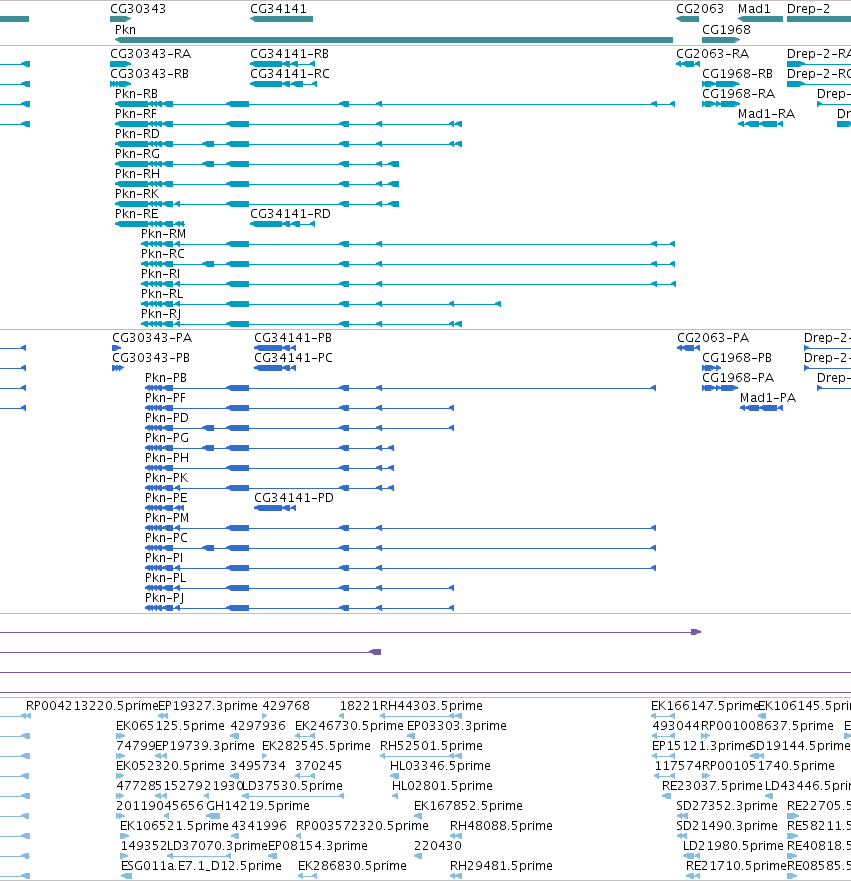This screenshot has width=851, height=881.
Task: Select protein CG34141-PD
Action: click(294, 498)
